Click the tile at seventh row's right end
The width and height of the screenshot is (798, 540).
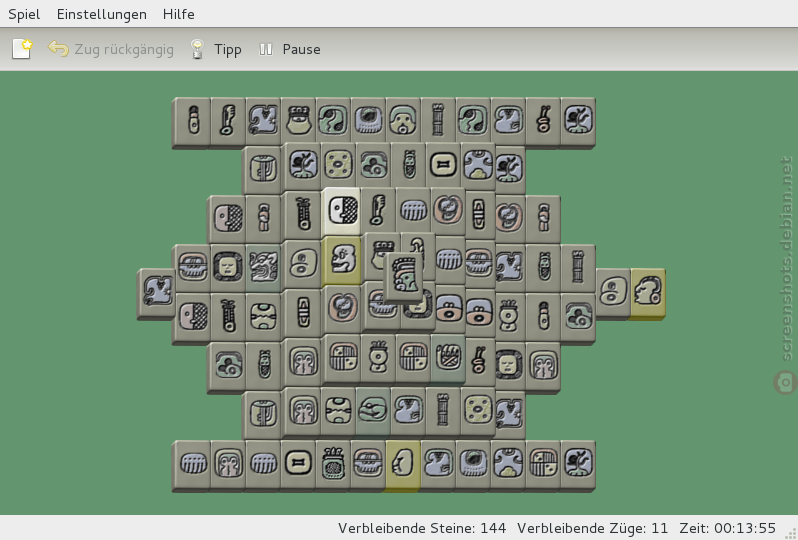pos(509,414)
